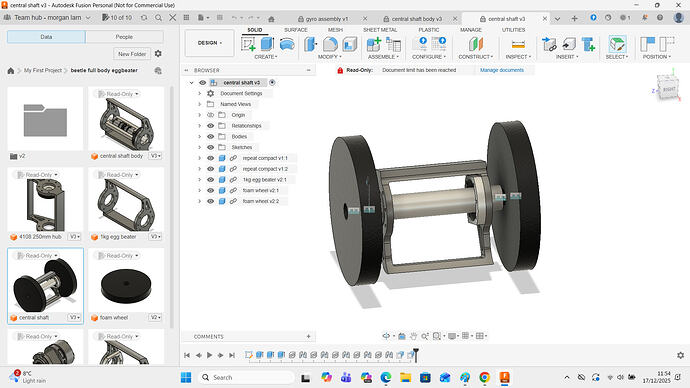
Task: Click the Manage documents link
Action: point(502,70)
